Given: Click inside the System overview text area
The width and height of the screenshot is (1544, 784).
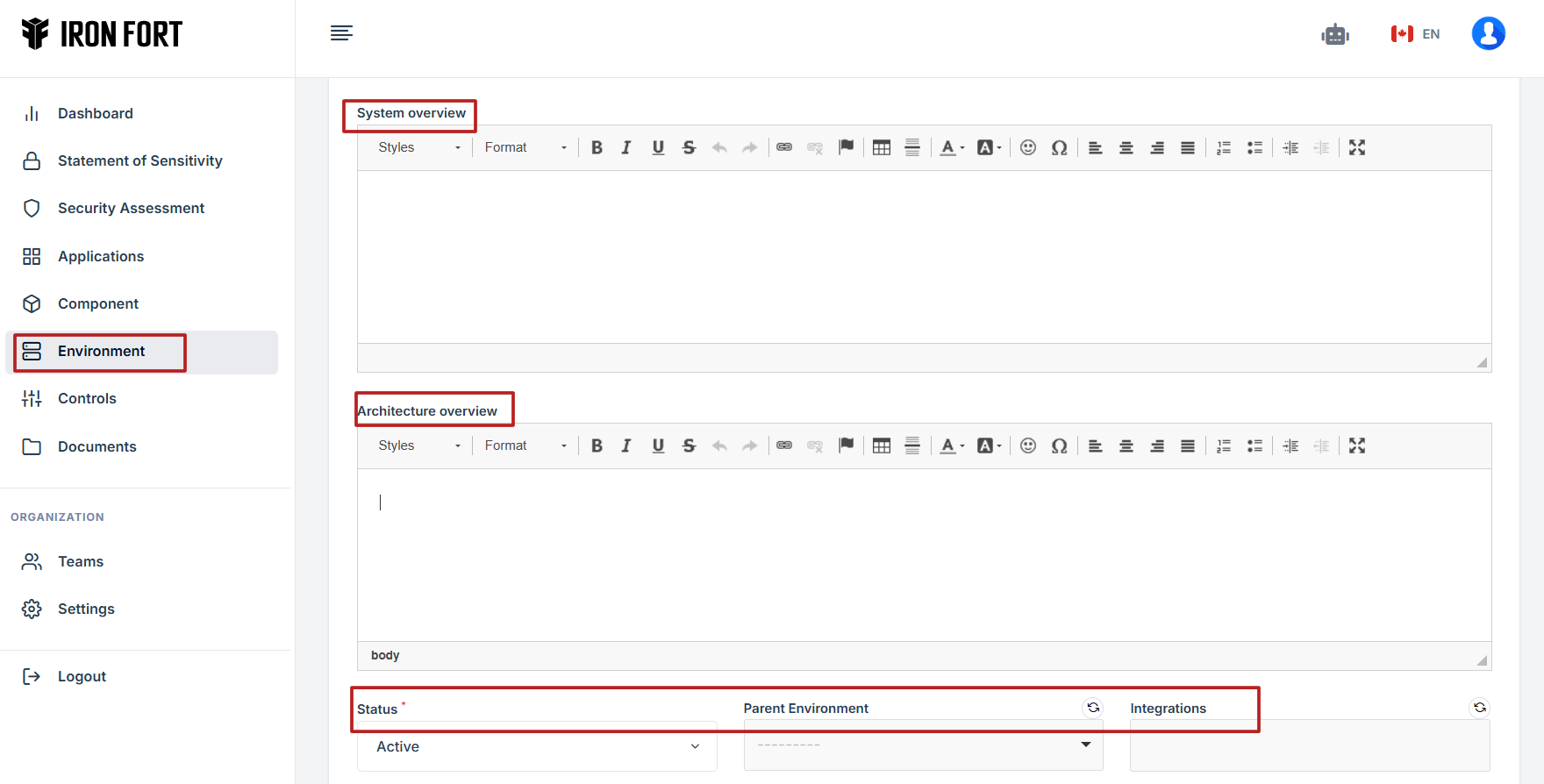Looking at the screenshot, I should tap(924, 256).
